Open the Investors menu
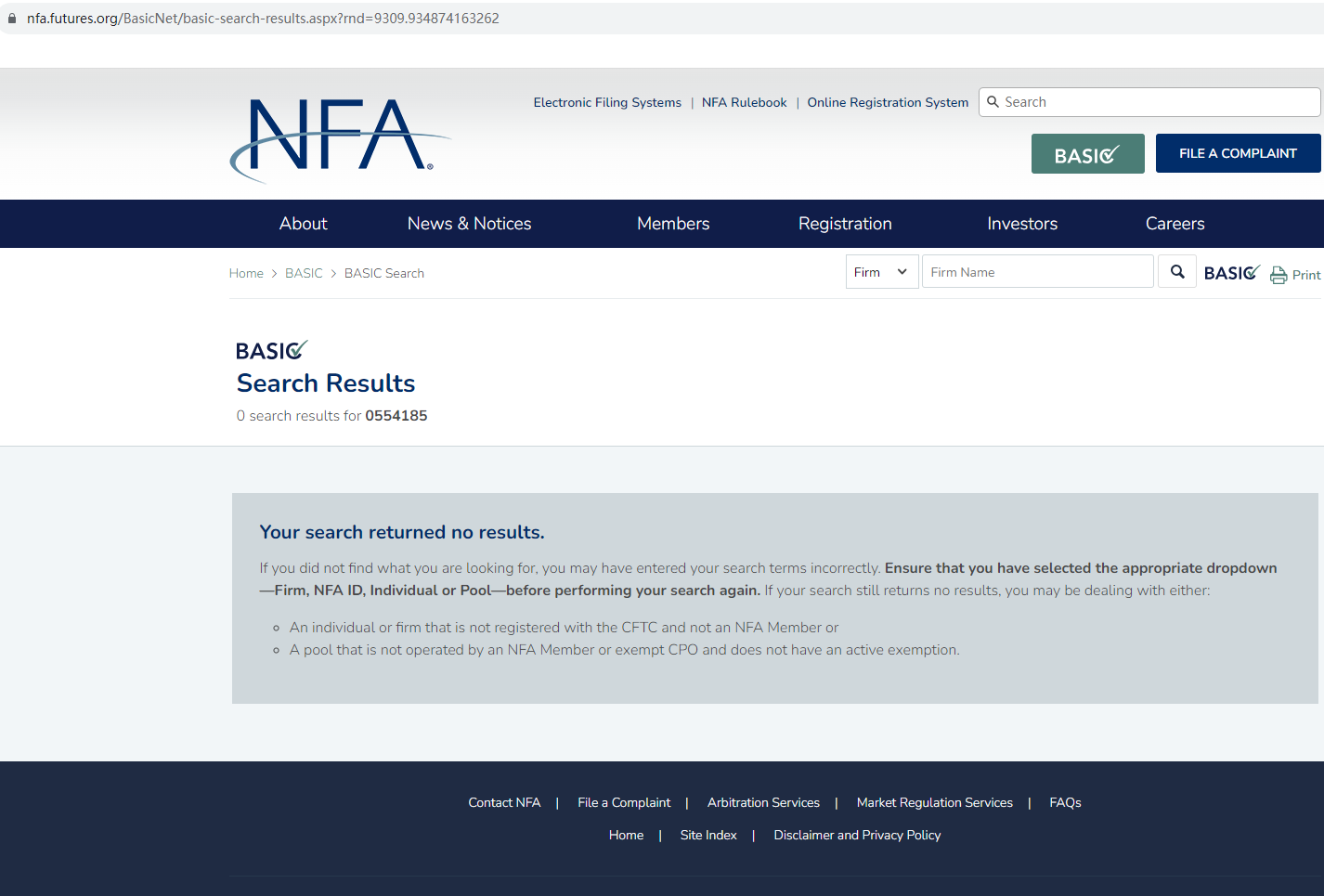The height and width of the screenshot is (896, 1324). pyautogui.click(x=1022, y=224)
